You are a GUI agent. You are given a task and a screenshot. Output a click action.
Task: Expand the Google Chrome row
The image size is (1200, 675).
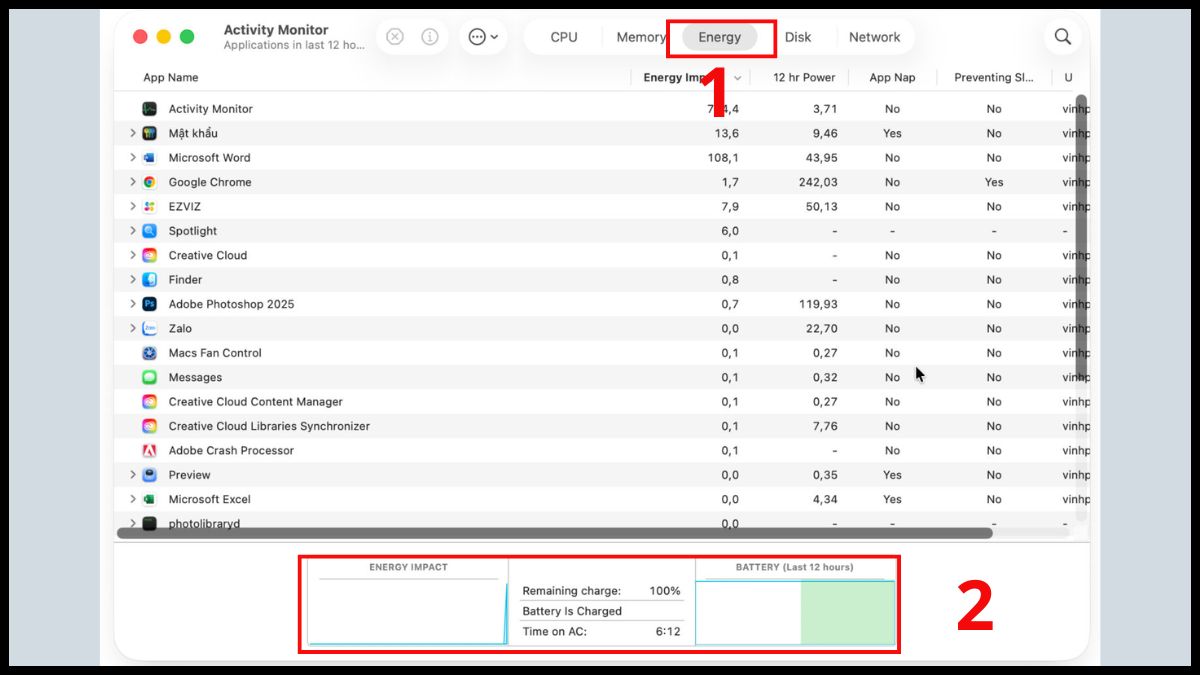tap(132, 182)
